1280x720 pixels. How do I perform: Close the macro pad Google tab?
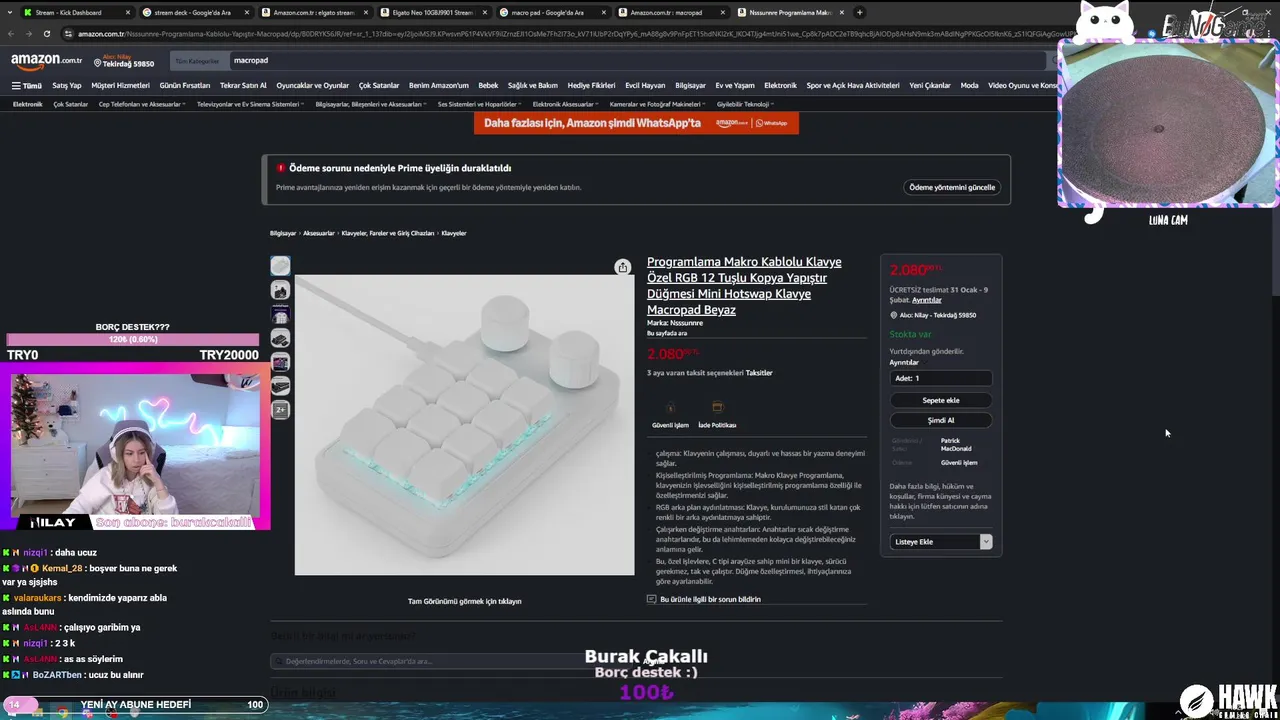click(603, 12)
